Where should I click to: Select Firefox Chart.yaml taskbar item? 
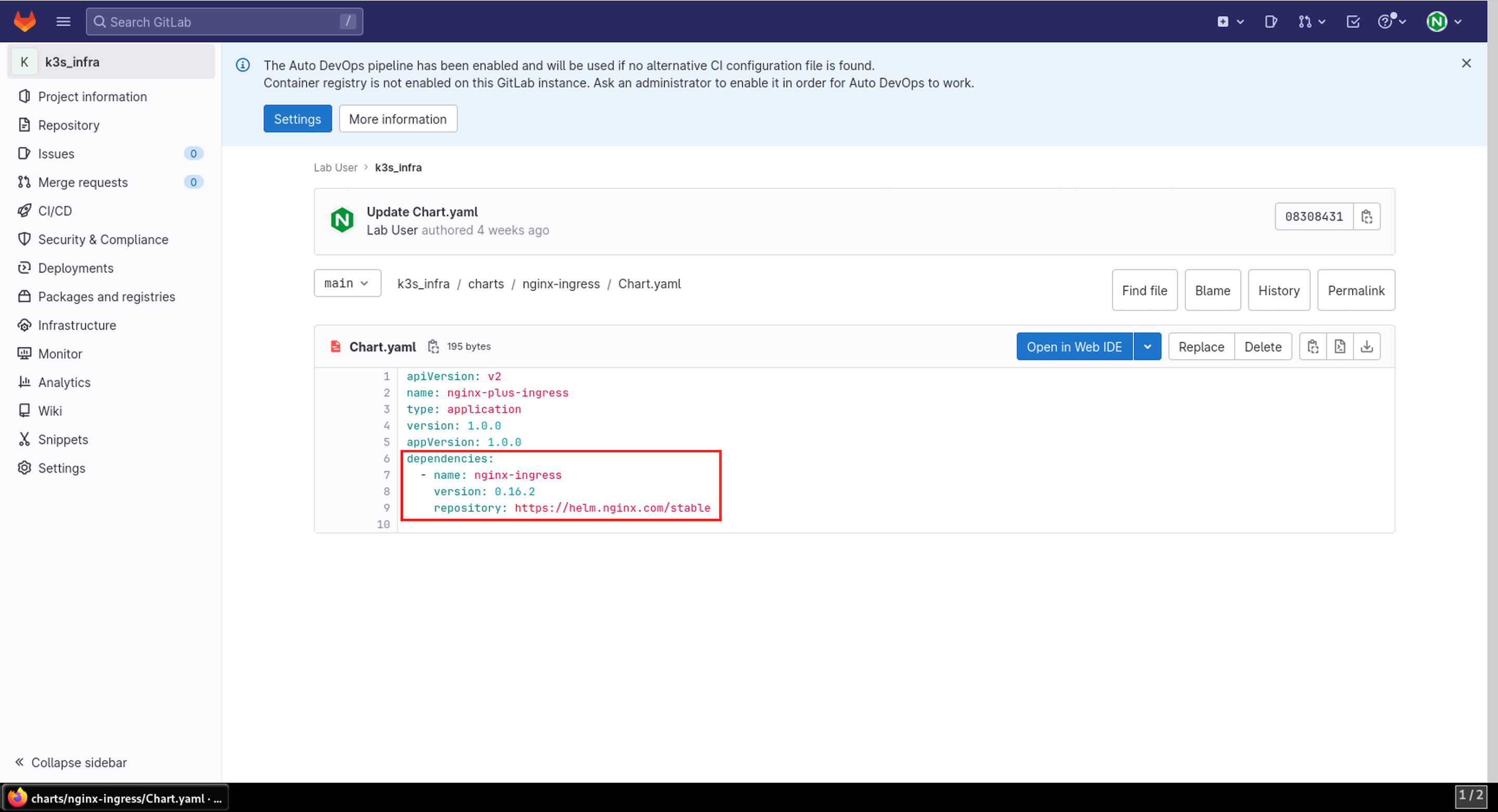pos(115,797)
